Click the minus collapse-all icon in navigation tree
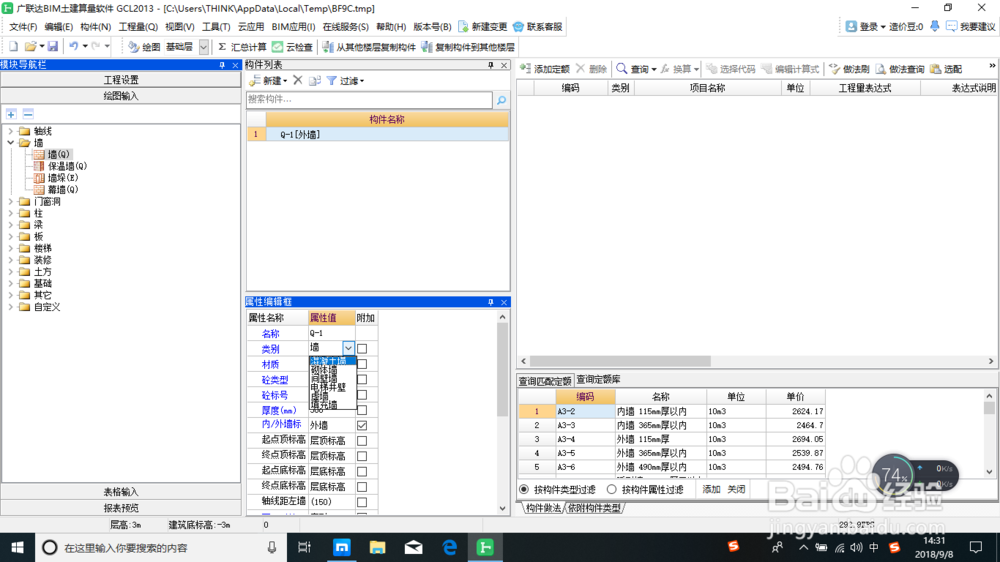 (28, 114)
